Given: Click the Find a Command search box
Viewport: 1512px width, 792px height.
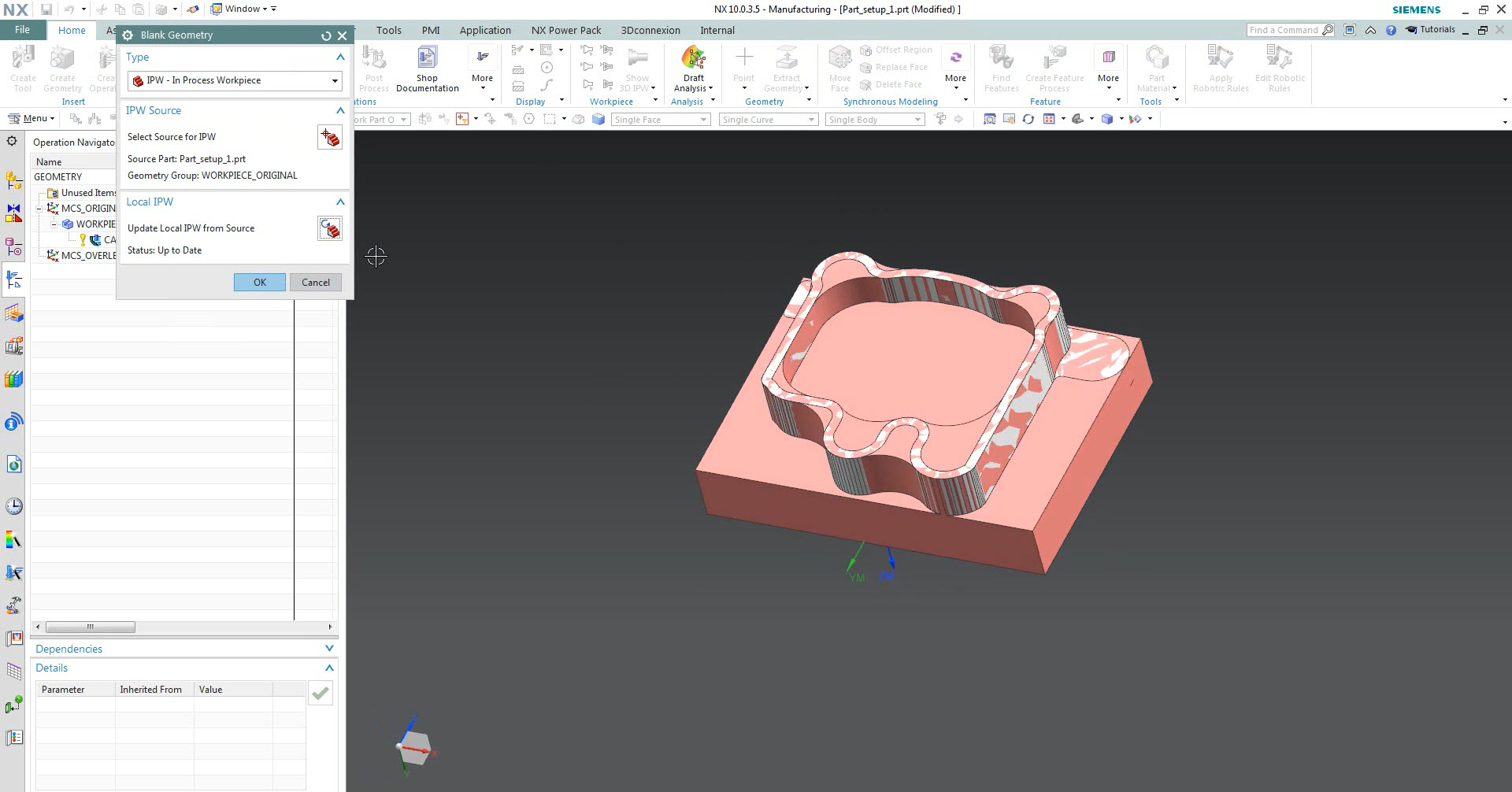Looking at the screenshot, I should pos(1284,30).
